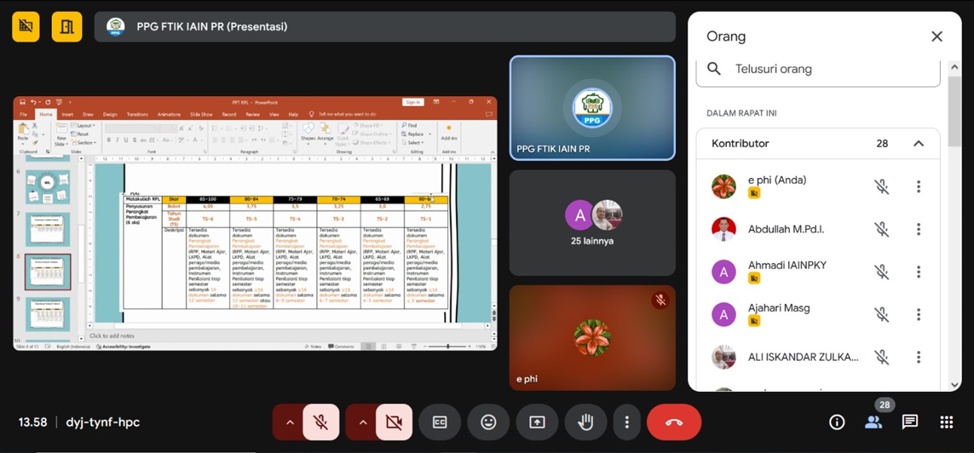Viewport: 974px width, 453px height.
Task: Expand audio settings arrow beside microphone
Action: (x=290, y=422)
